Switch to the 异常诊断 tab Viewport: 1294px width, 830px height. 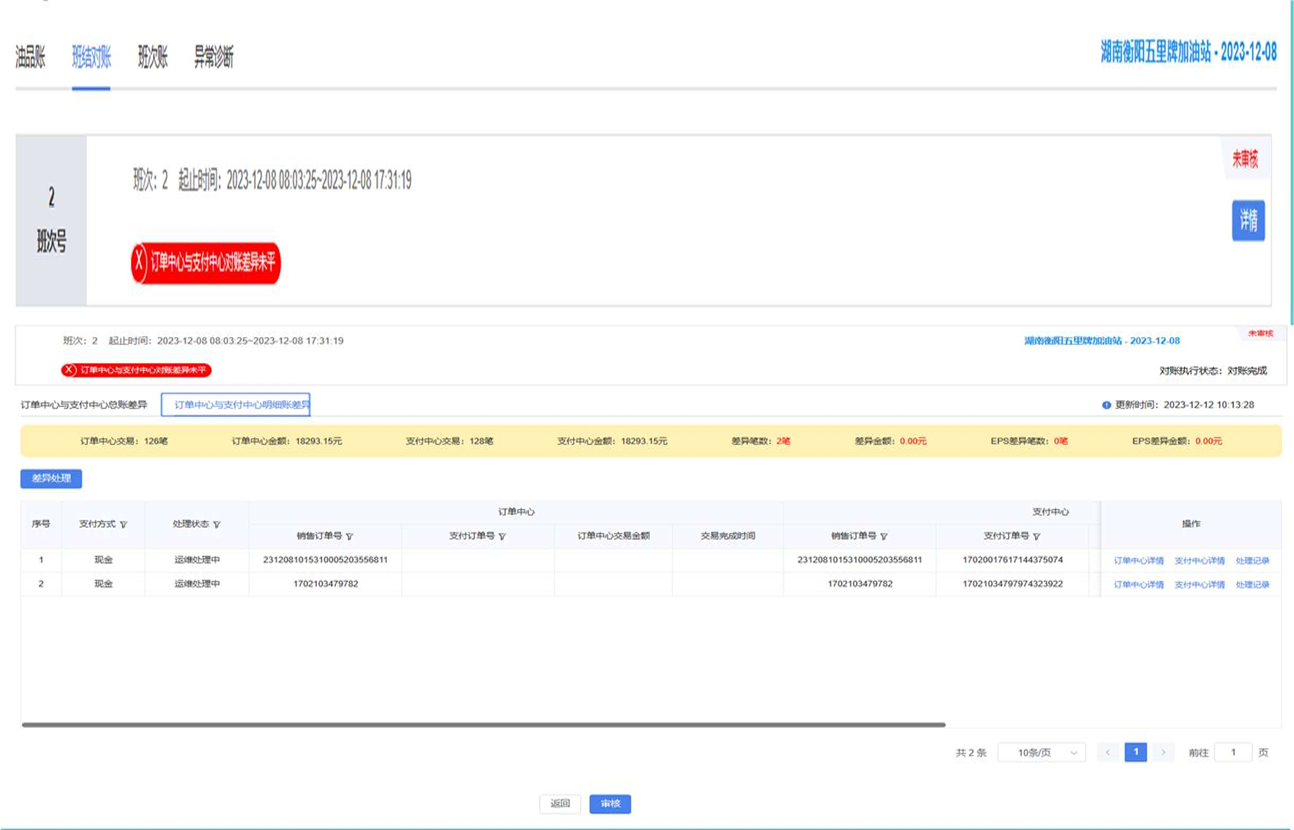(x=213, y=57)
